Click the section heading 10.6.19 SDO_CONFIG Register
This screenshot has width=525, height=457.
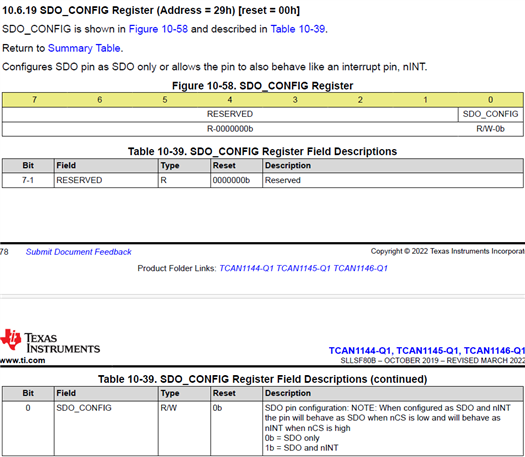tap(151, 10)
